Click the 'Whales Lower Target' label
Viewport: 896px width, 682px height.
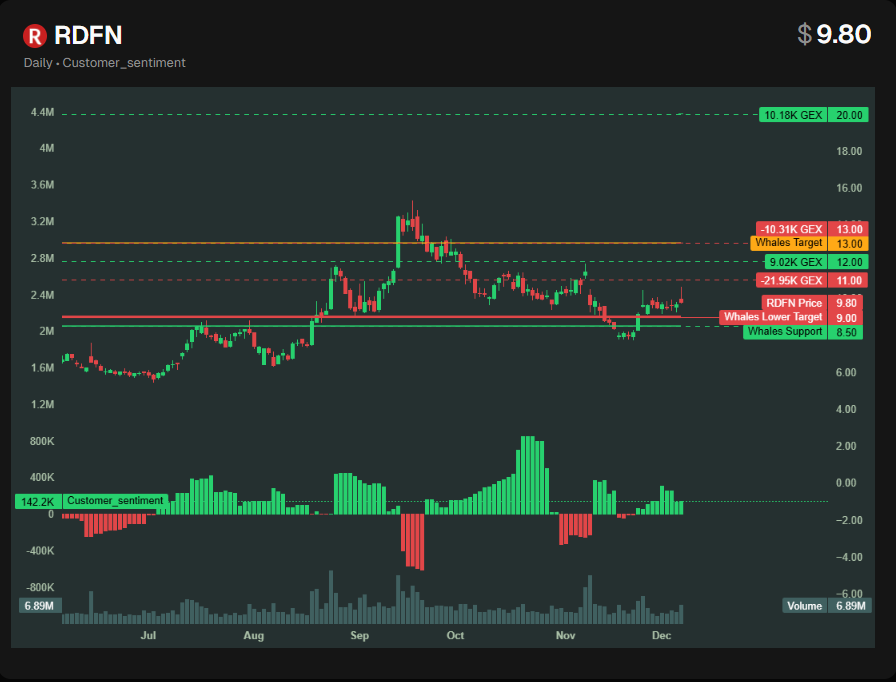773,318
